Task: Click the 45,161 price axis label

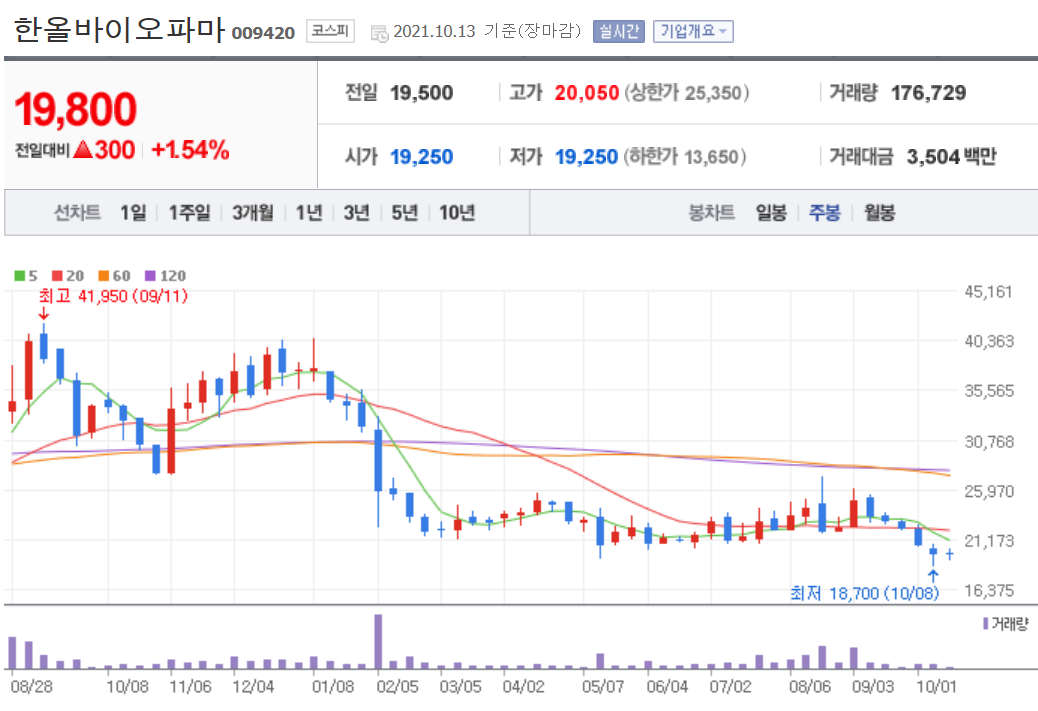Action: (x=988, y=292)
